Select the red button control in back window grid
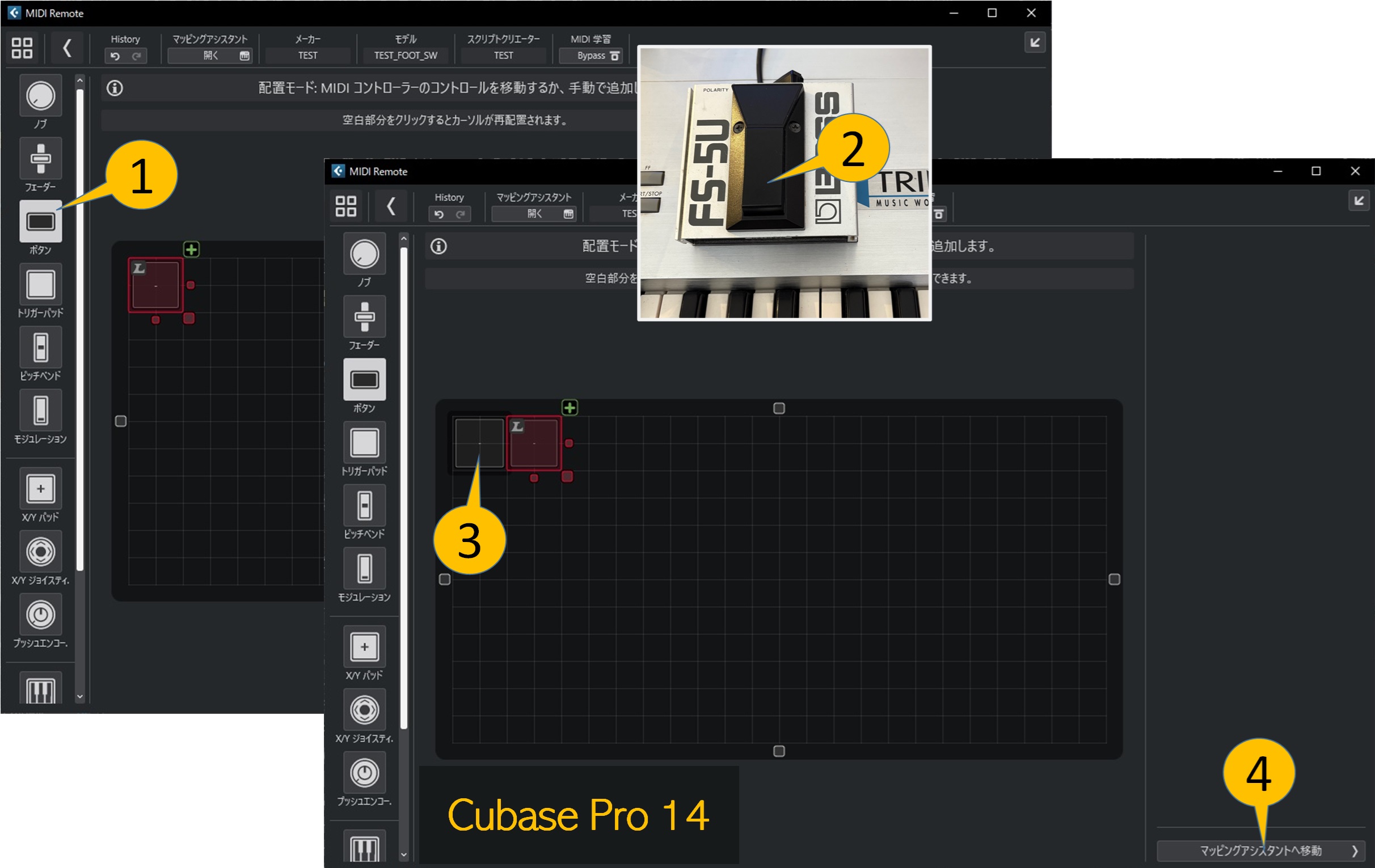Image resolution: width=1375 pixels, height=868 pixels. pos(156,285)
